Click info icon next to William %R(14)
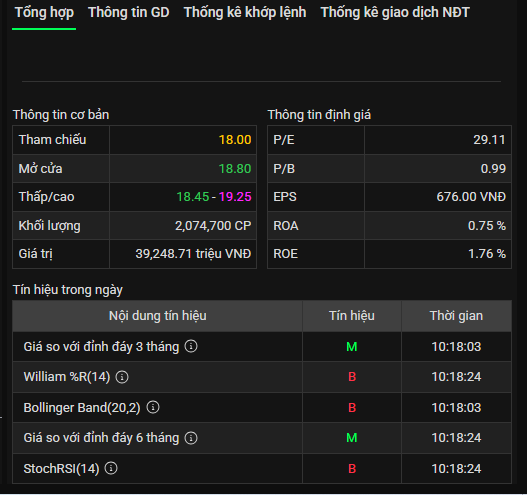Image resolution: width=527 pixels, height=495 pixels. pos(122,377)
